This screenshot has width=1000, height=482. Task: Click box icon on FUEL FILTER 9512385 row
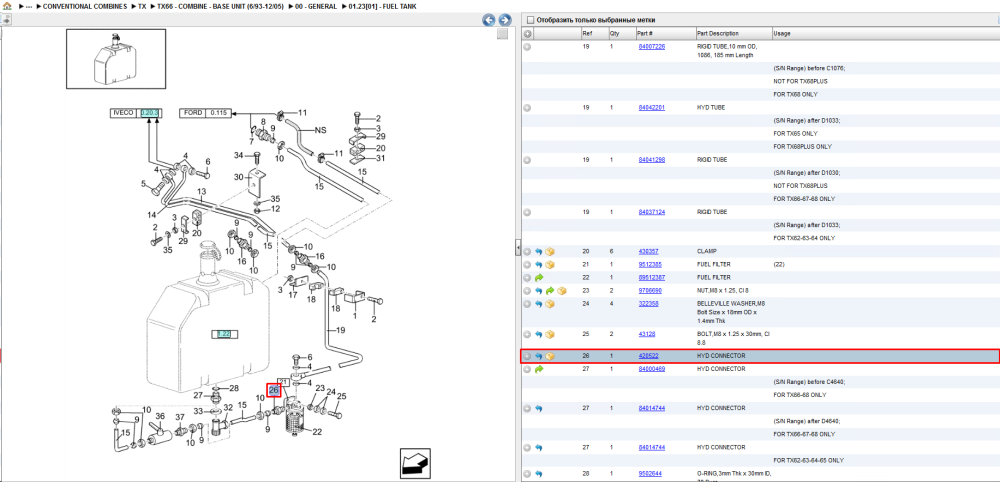click(x=550, y=264)
